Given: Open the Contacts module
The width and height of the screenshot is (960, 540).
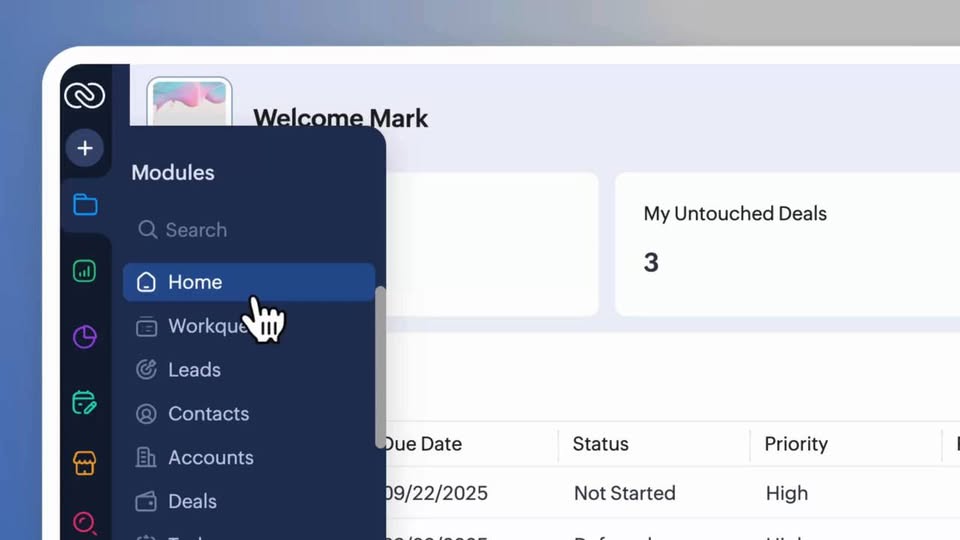Looking at the screenshot, I should (208, 414).
